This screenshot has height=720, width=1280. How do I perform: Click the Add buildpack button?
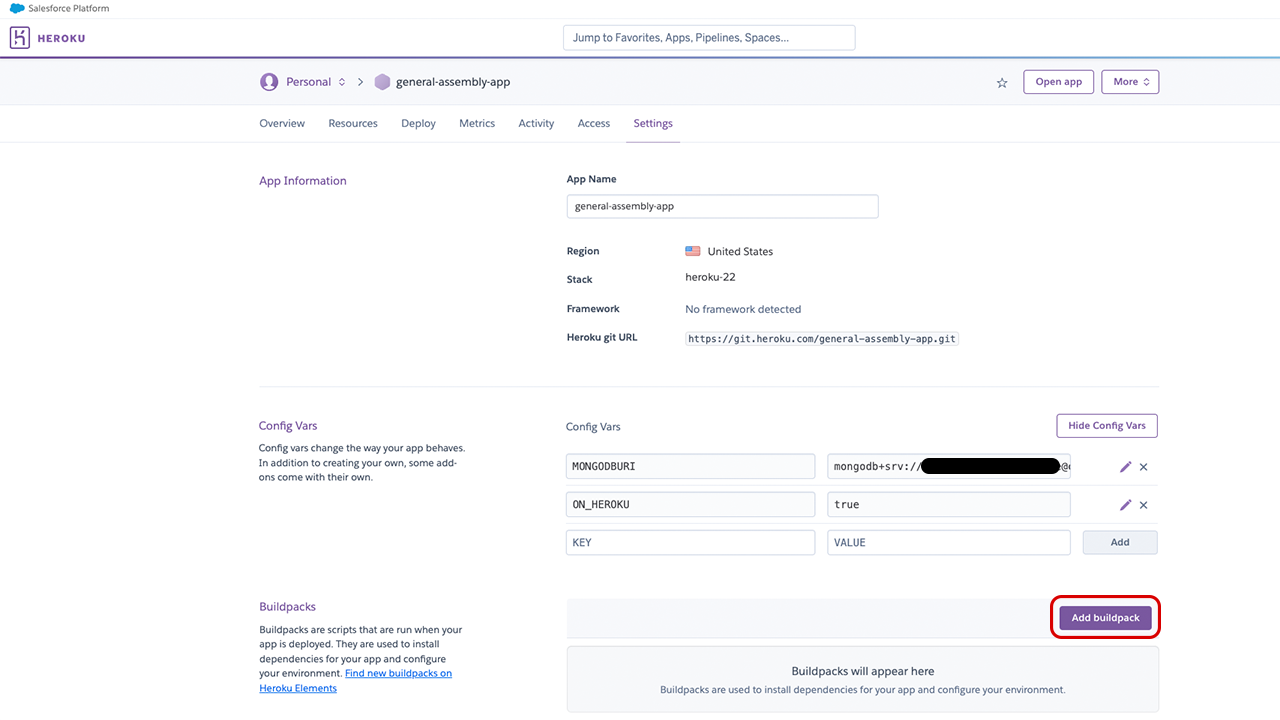(x=1105, y=618)
